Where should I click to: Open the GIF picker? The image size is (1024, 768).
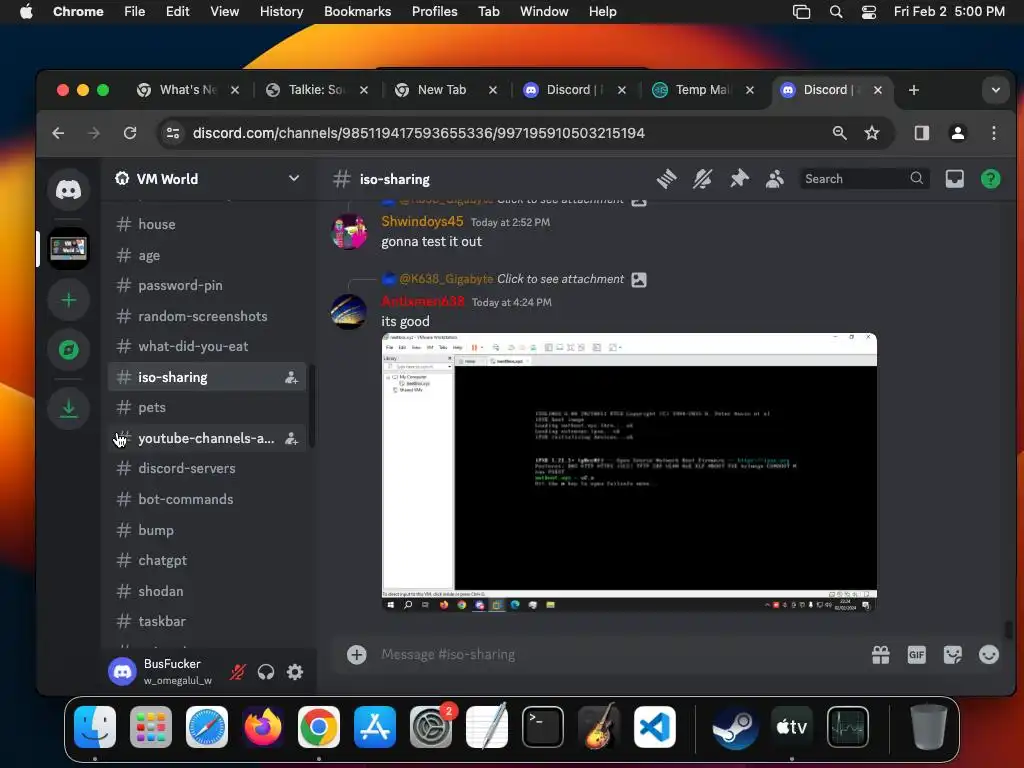[916, 654]
